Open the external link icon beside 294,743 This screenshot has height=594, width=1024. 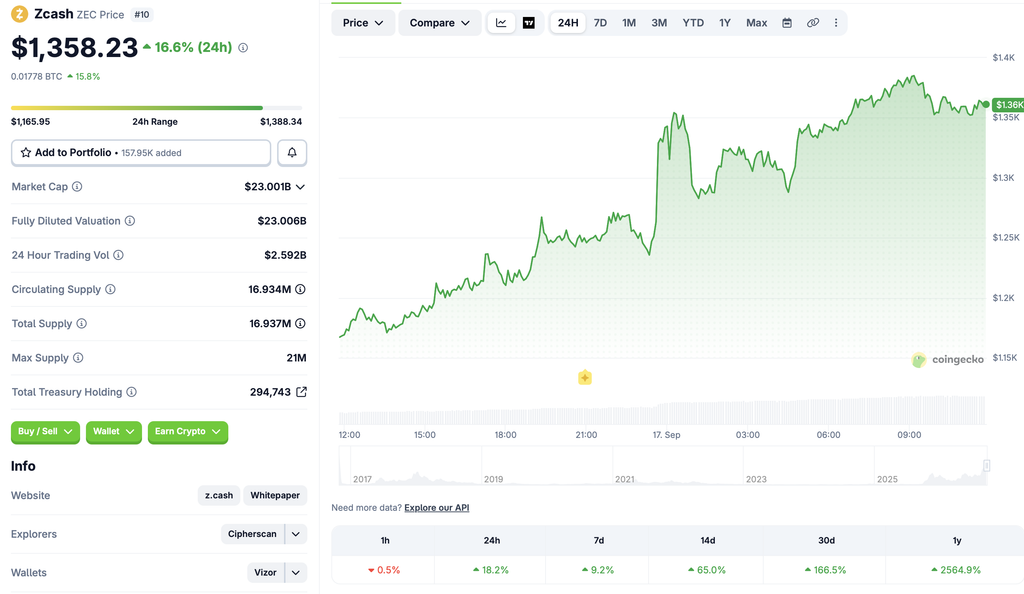[x=301, y=392]
